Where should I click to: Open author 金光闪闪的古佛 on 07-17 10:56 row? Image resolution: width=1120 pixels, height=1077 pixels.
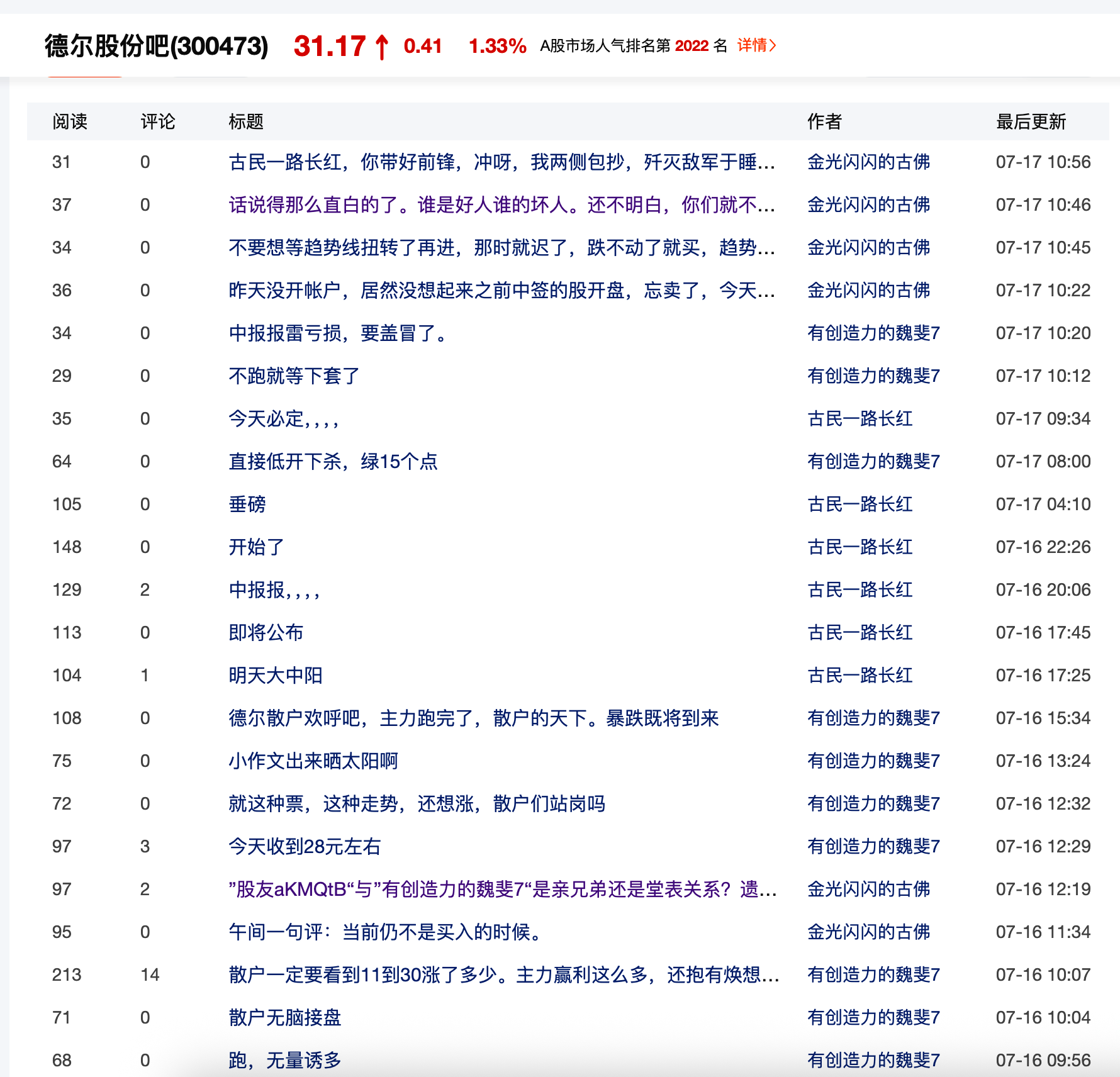click(x=869, y=162)
